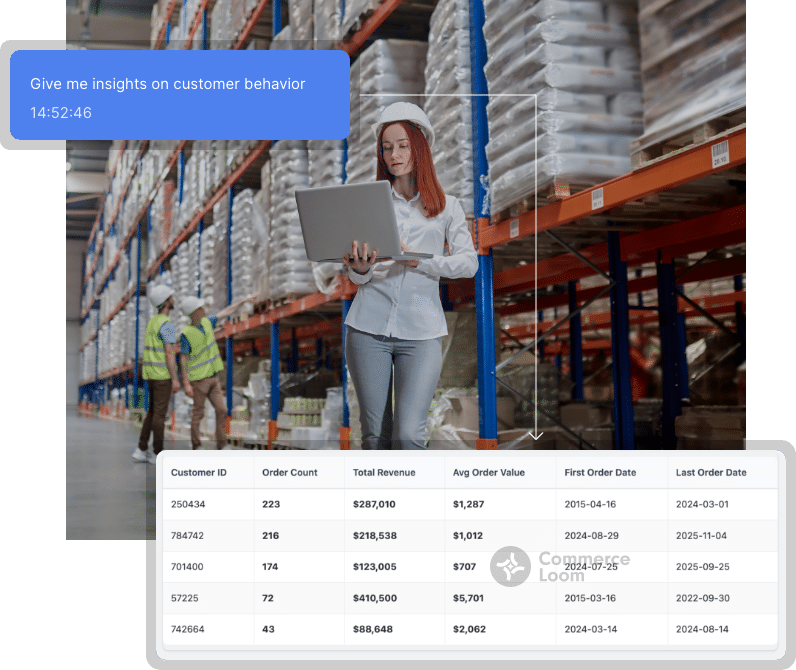
Task: Select the Total Revenue column header
Action: coord(384,473)
